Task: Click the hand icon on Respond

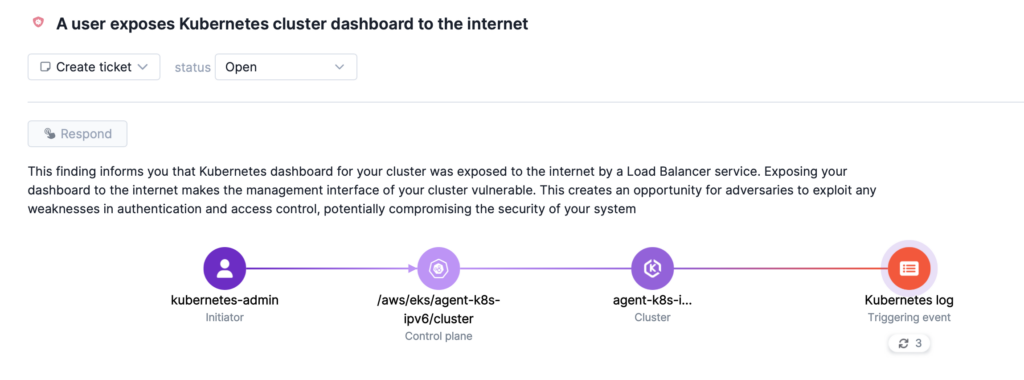Action: click(x=50, y=134)
